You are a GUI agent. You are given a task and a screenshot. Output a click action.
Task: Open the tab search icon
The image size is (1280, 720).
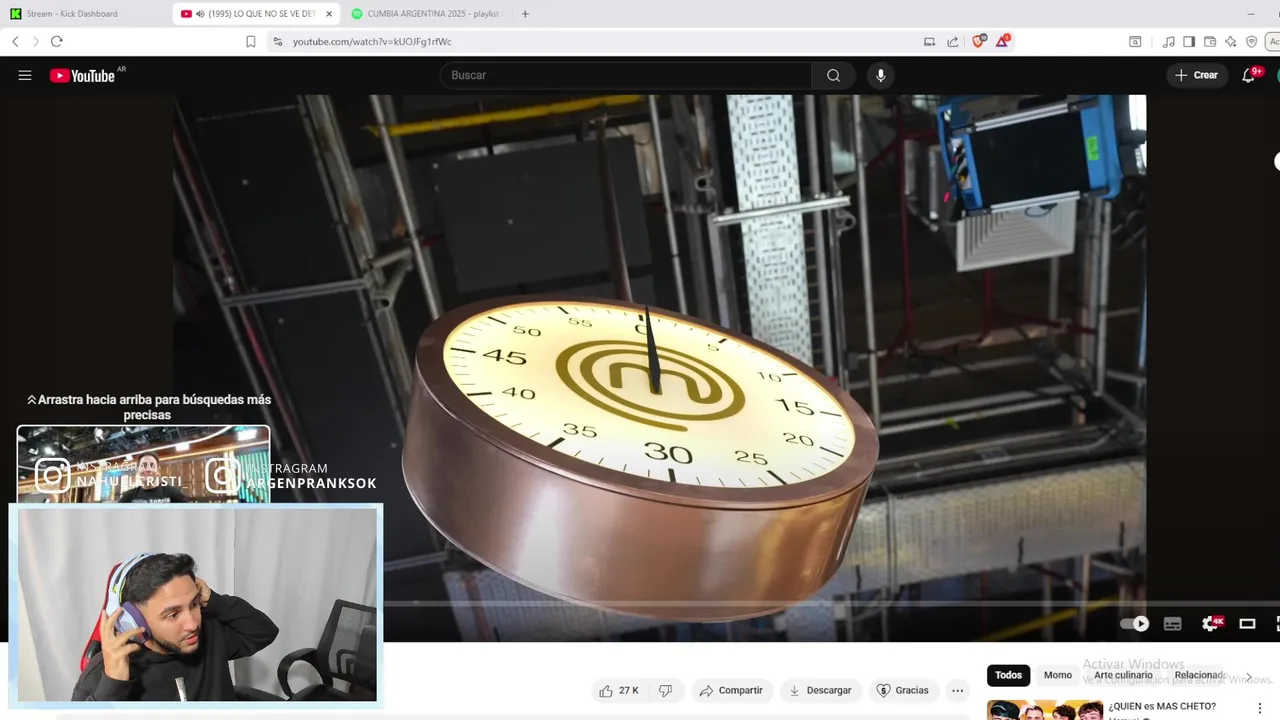1135,42
